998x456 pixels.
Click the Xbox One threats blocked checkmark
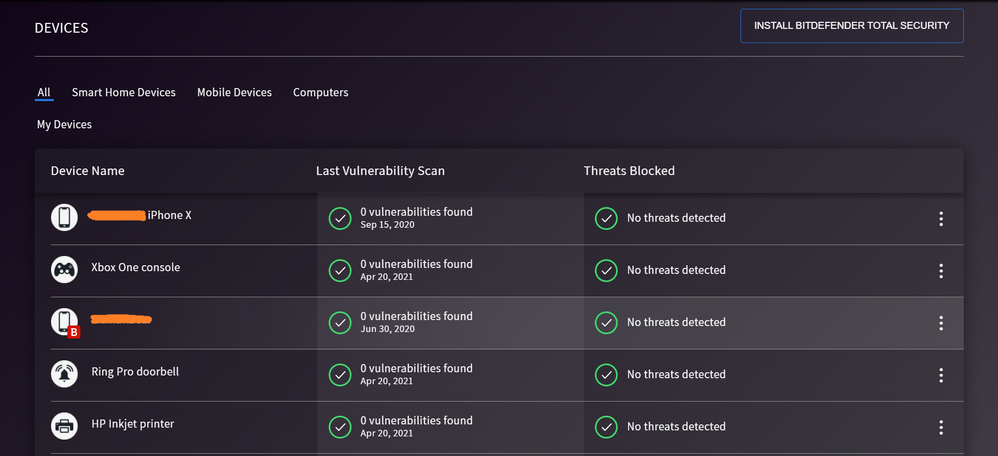(x=605, y=270)
